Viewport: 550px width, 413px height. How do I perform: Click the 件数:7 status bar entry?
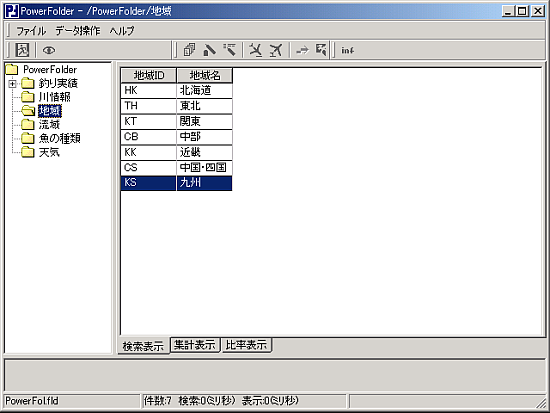(157, 401)
